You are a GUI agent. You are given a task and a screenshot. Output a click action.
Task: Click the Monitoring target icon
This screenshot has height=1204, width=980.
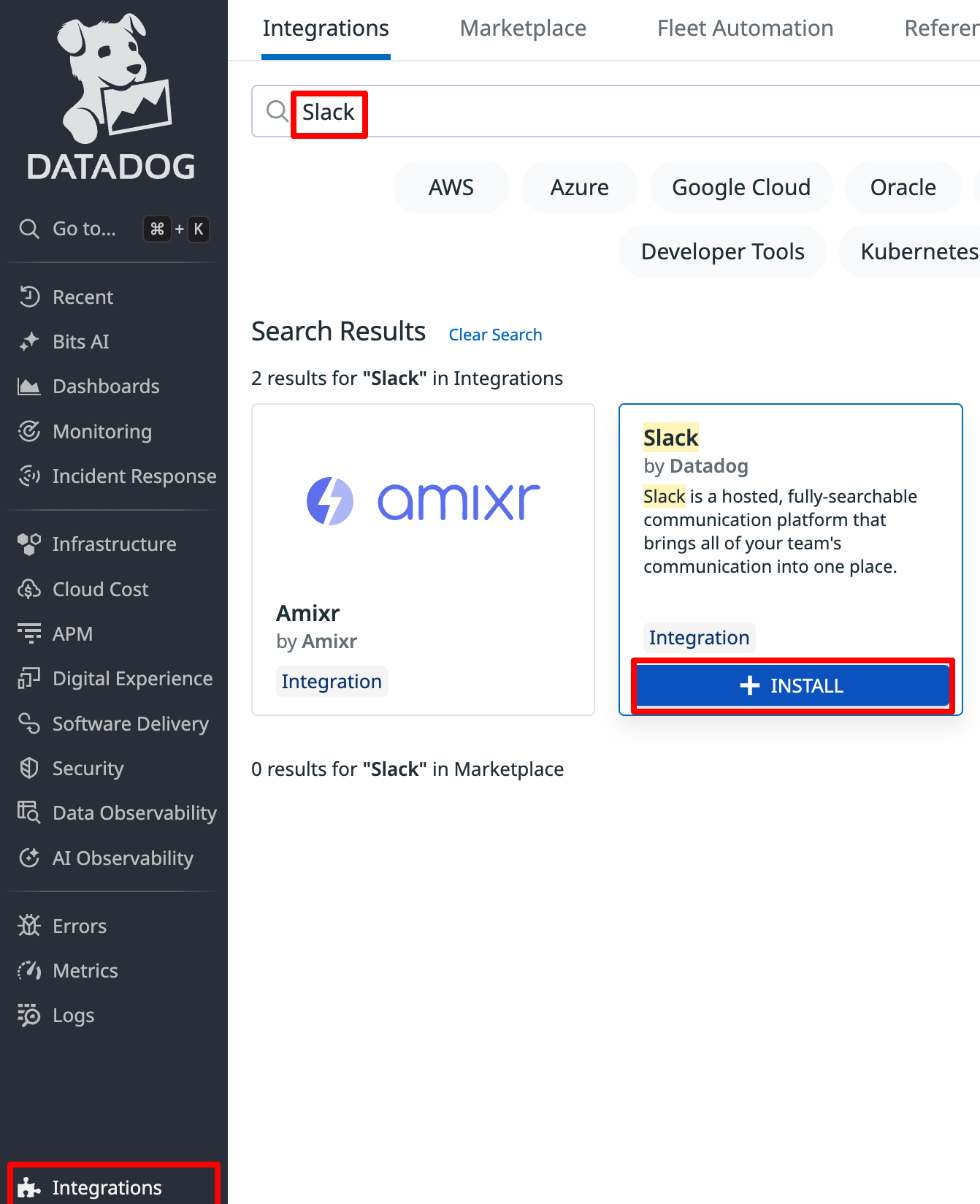point(29,431)
